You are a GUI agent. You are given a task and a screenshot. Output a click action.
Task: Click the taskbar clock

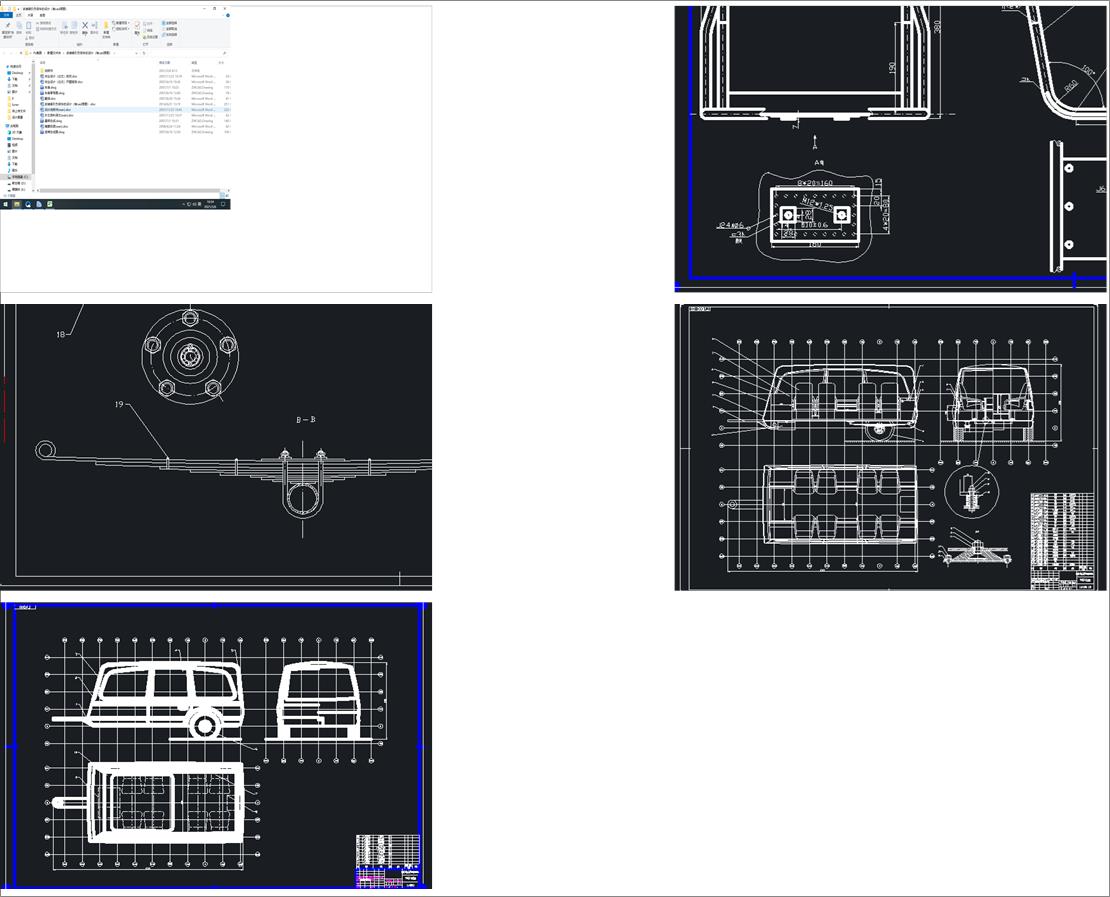[210, 204]
